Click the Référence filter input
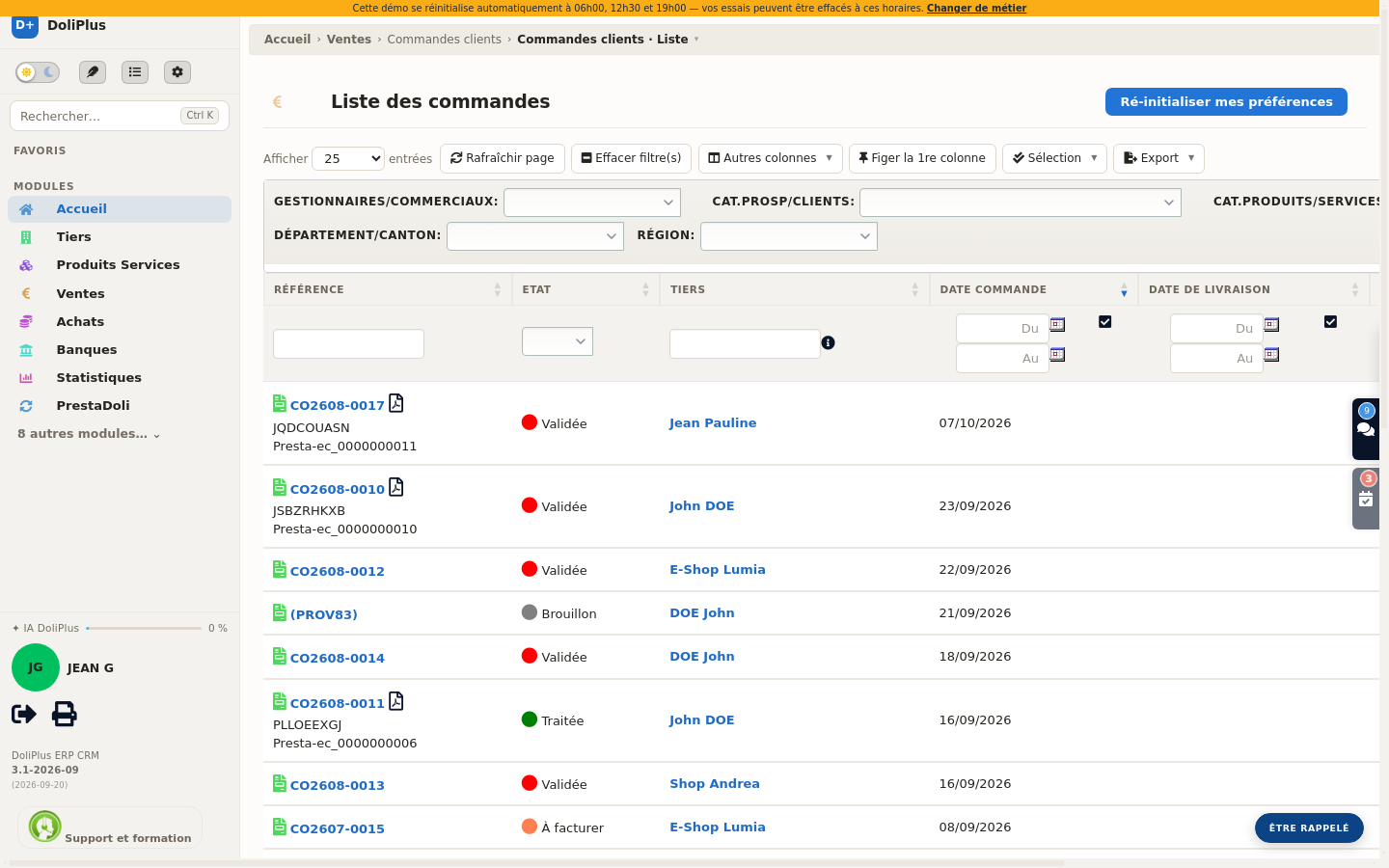 coord(348,343)
